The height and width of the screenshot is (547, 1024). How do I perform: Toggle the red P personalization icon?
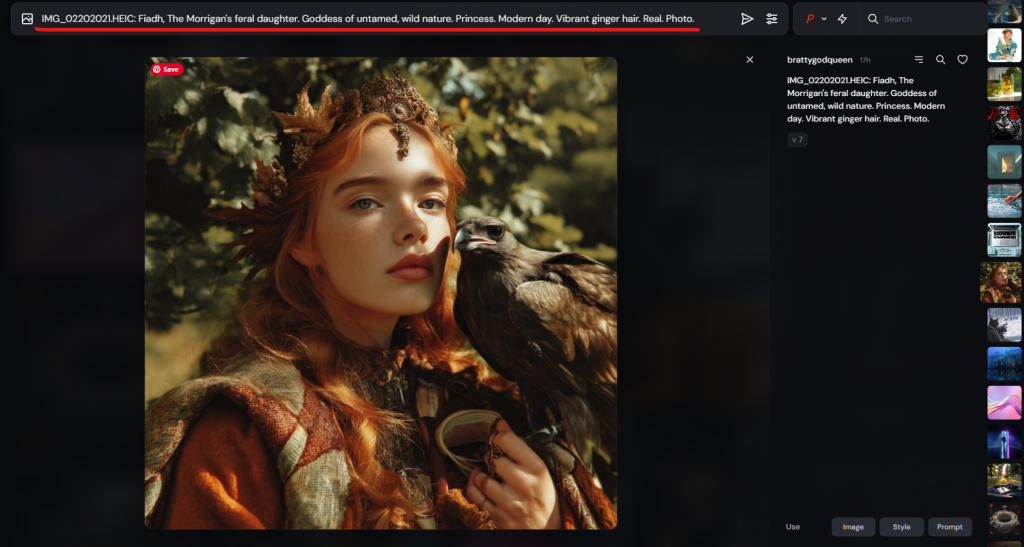click(x=810, y=19)
